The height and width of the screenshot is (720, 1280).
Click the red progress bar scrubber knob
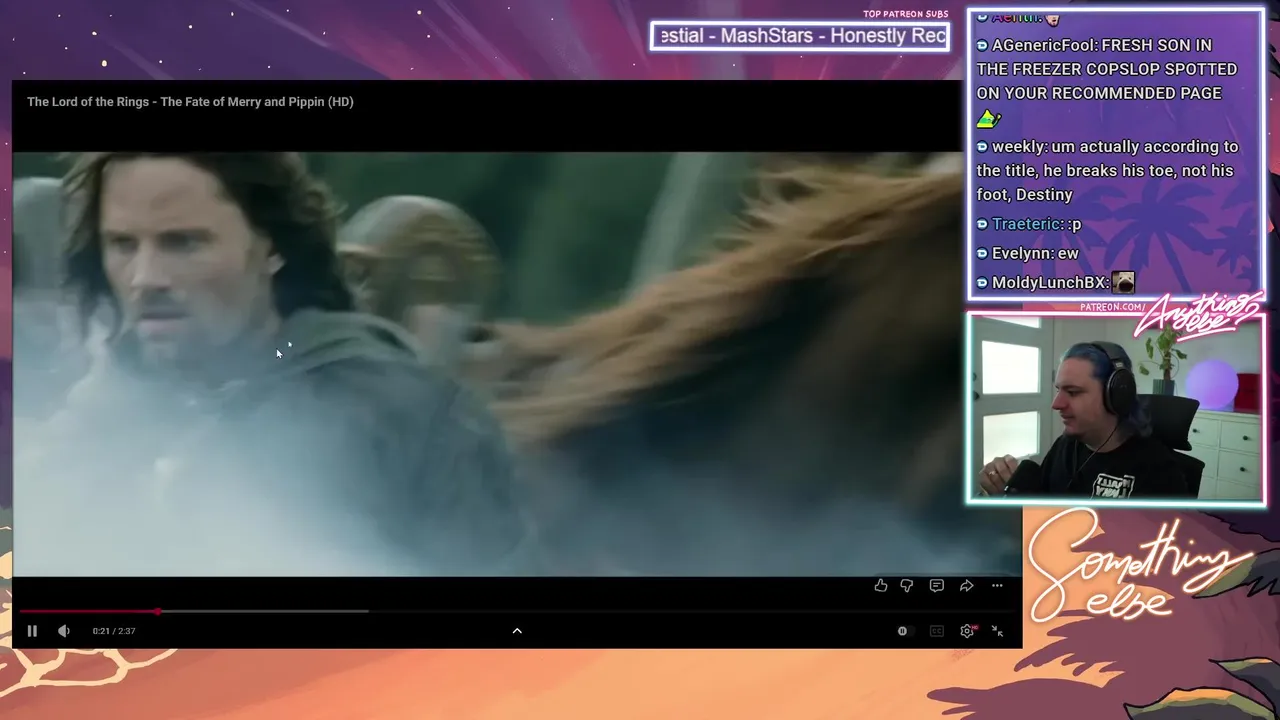tap(158, 611)
